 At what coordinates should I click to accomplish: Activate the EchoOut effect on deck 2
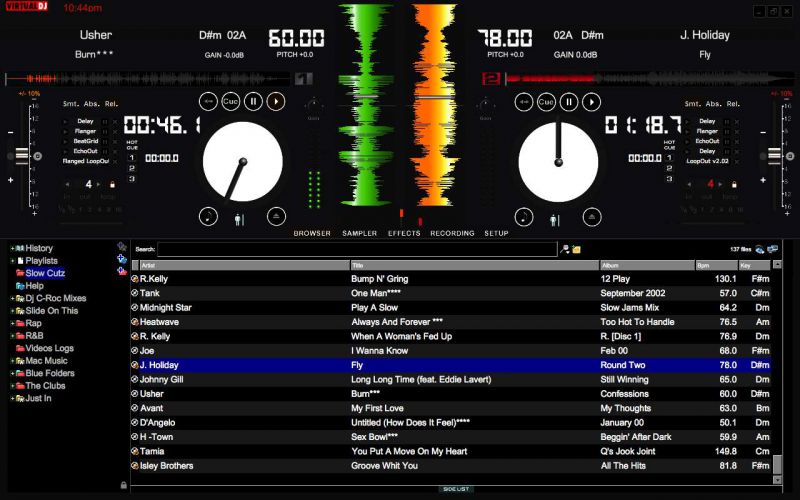(707, 141)
